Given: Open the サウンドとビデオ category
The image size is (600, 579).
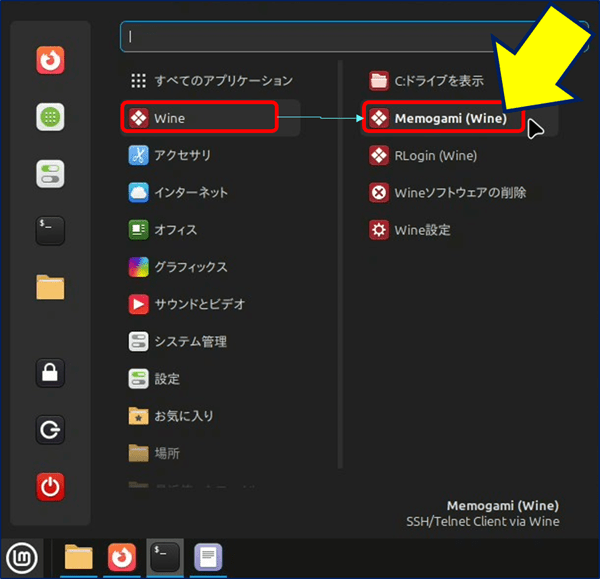Looking at the screenshot, I should [x=210, y=304].
